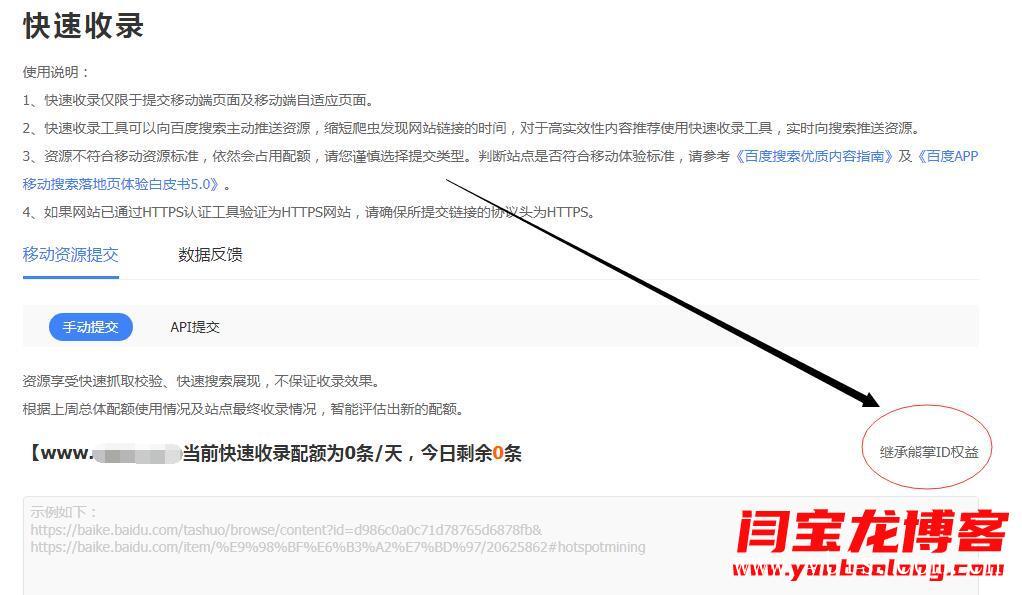Click the www.yanbaolong.com watermark URL

point(868,569)
